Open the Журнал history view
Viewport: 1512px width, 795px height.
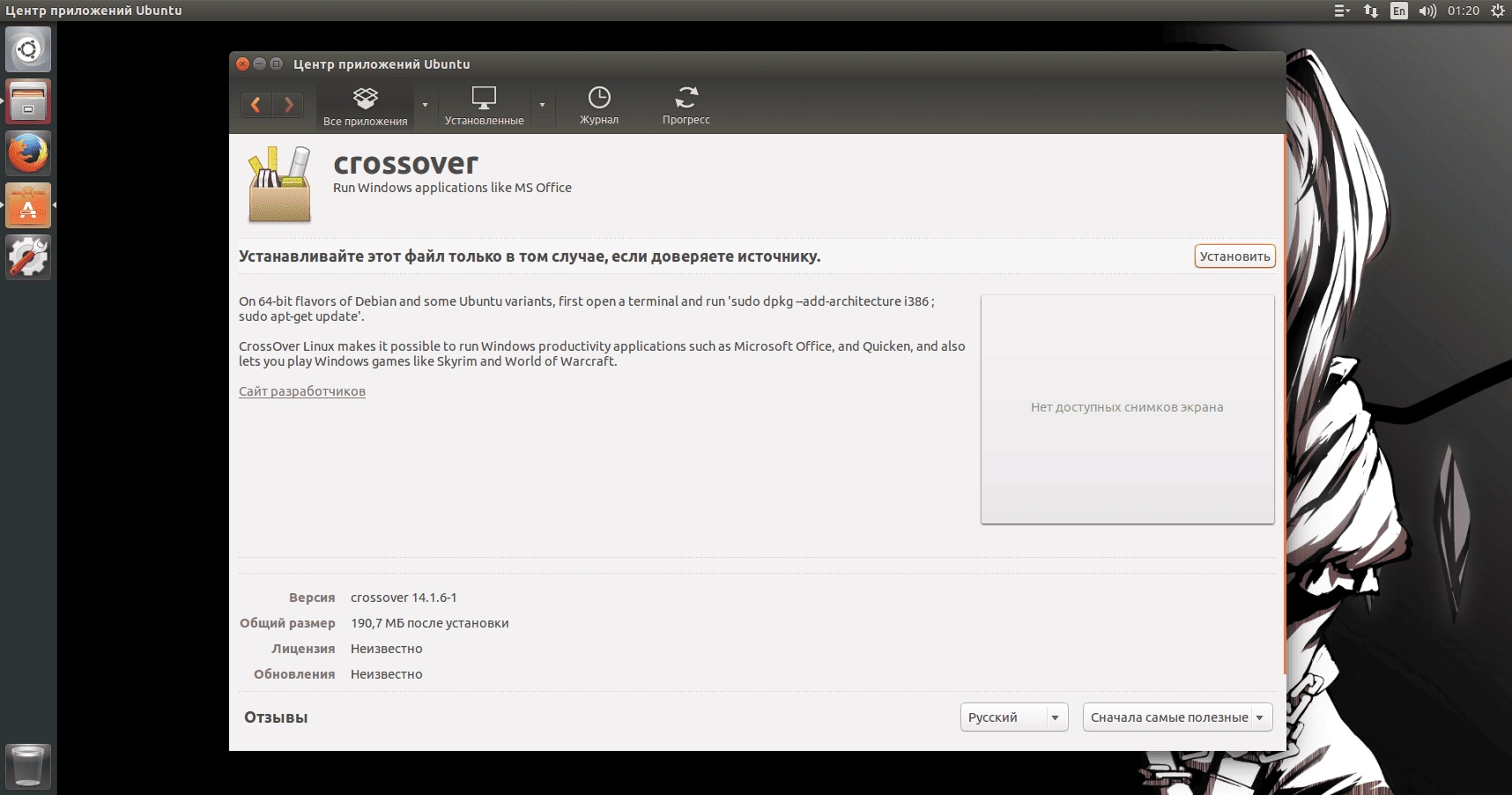pyautogui.click(x=599, y=107)
